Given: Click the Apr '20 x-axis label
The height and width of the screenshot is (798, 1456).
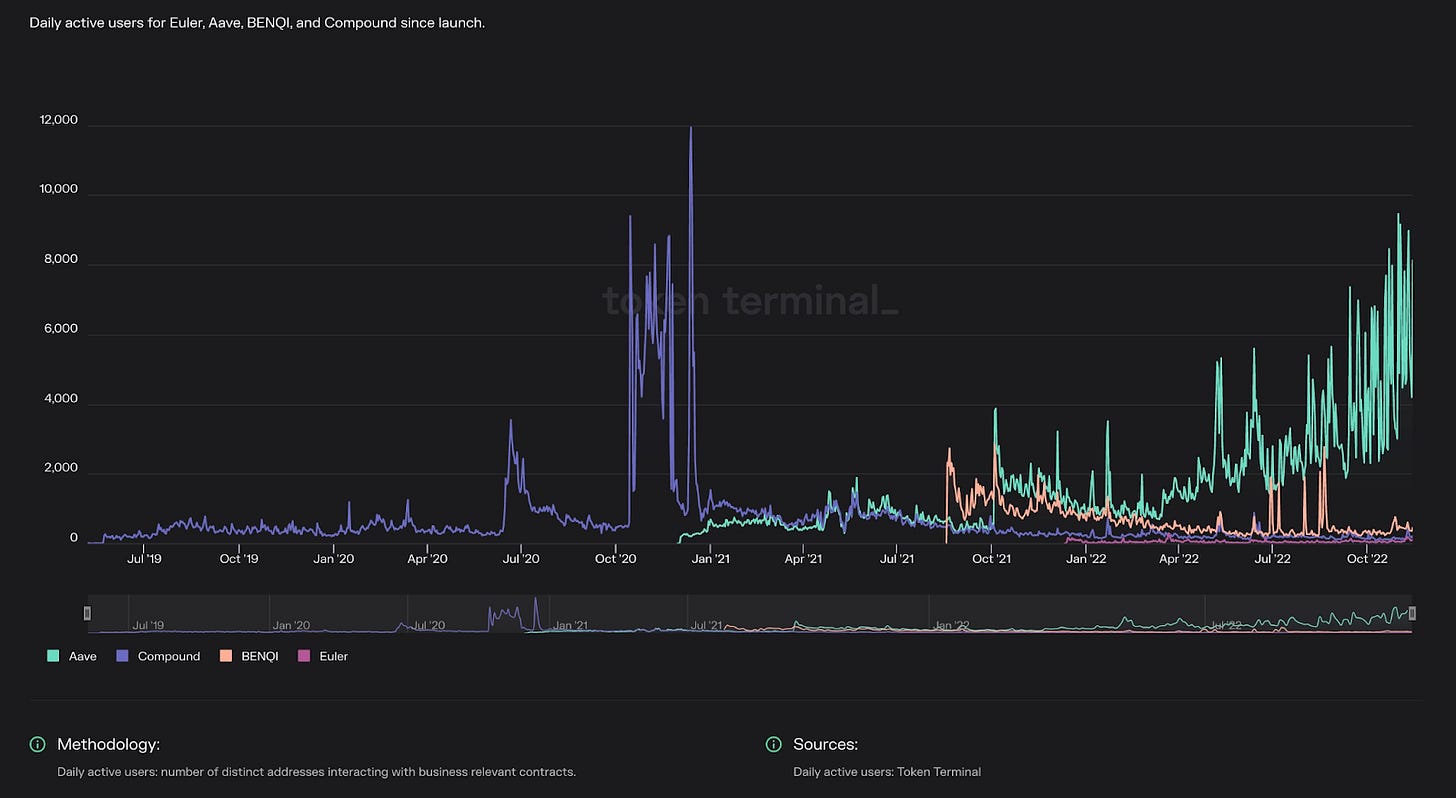Looking at the screenshot, I should pyautogui.click(x=427, y=559).
